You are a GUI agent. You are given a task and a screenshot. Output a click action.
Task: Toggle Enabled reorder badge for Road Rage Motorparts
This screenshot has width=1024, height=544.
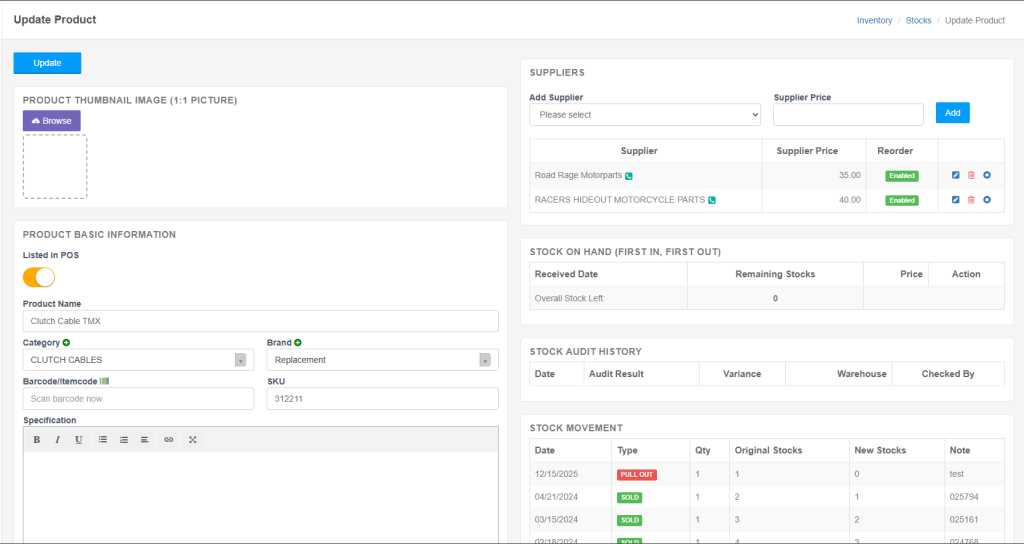click(x=901, y=175)
